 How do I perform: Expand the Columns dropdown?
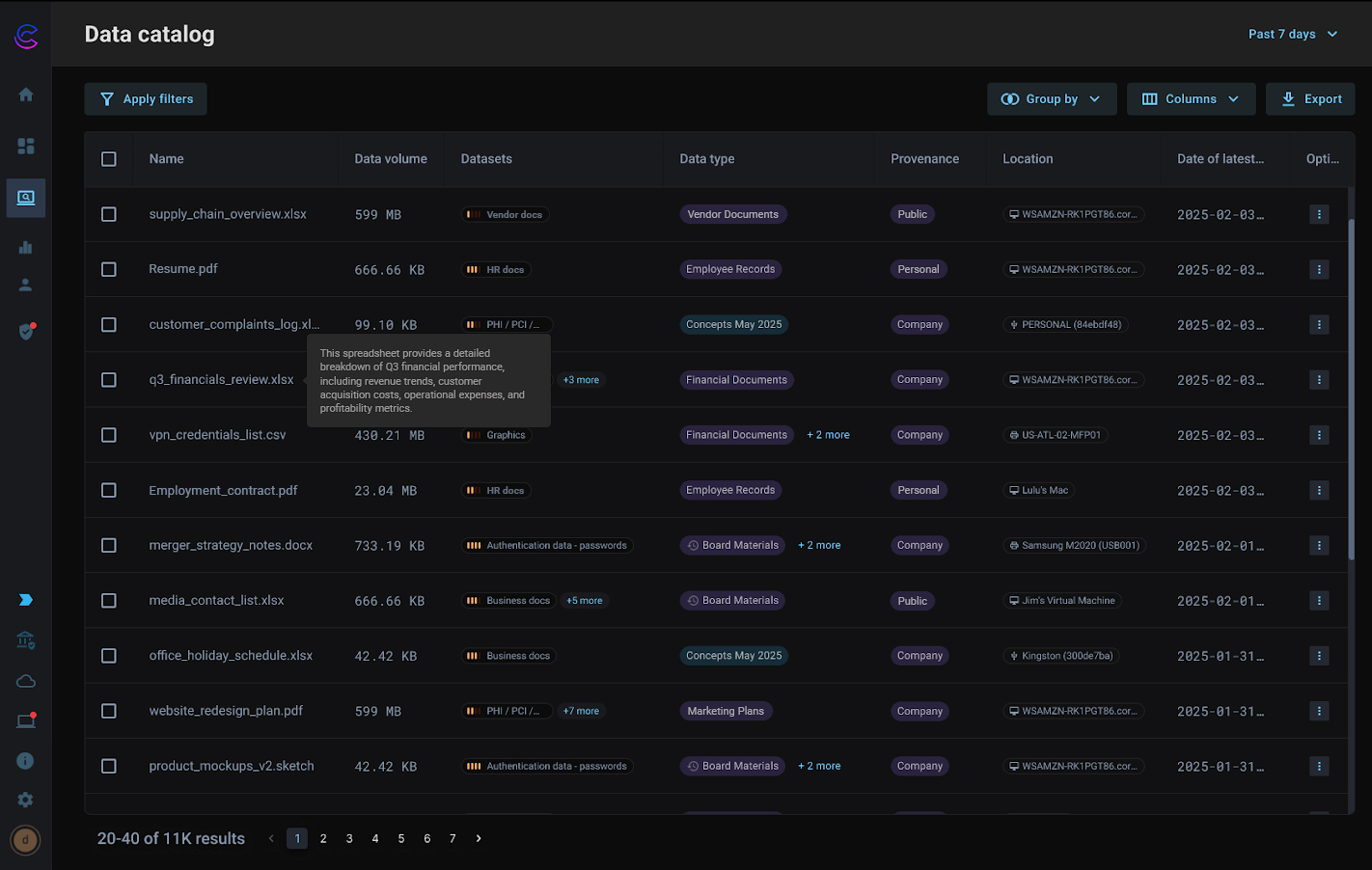click(1191, 98)
